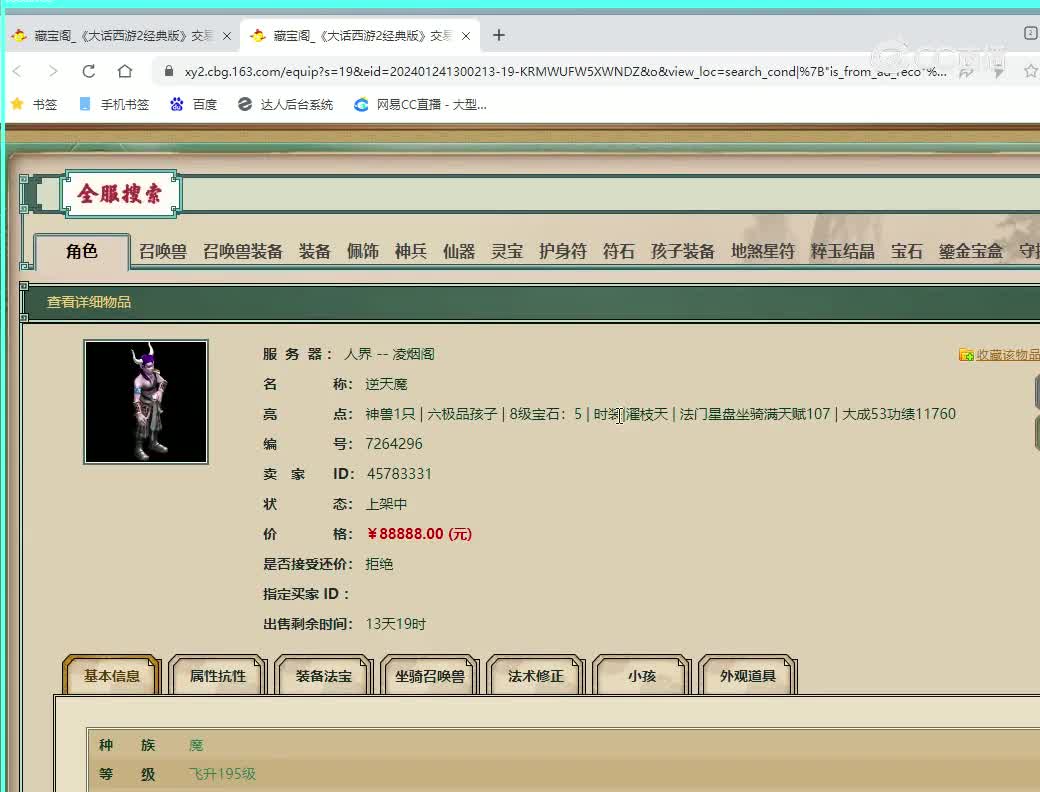This screenshot has width=1040, height=792.
Task: Click the 全服搜索 banner button
Action: 120,194
